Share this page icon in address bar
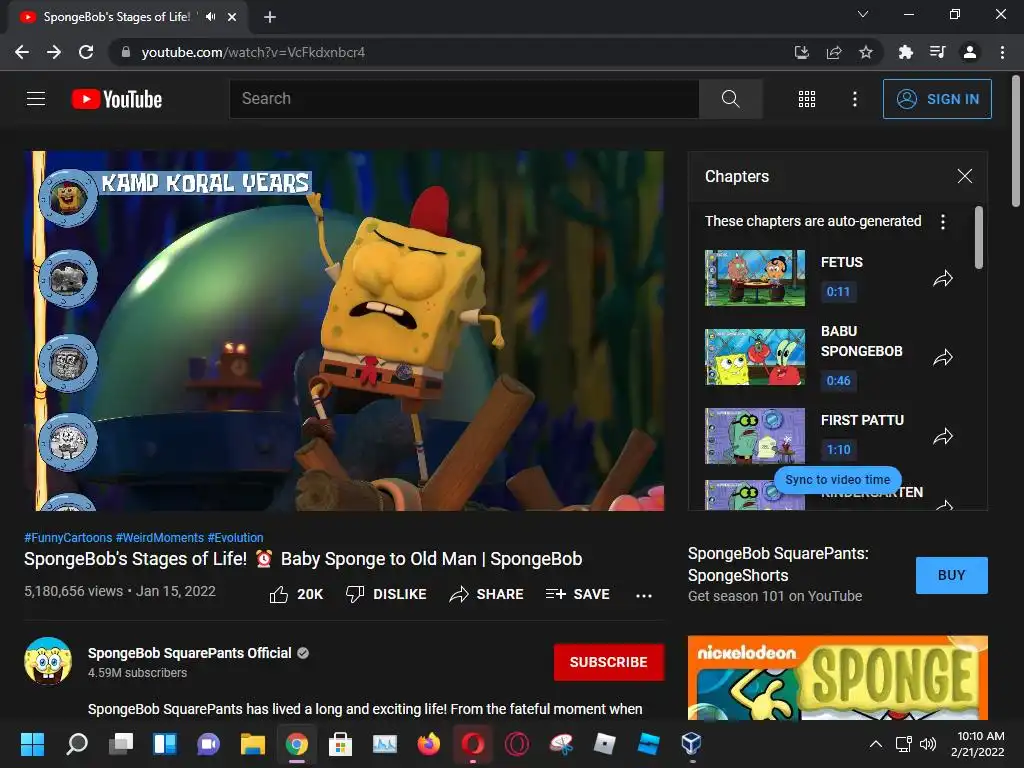This screenshot has width=1024, height=768. [833, 52]
